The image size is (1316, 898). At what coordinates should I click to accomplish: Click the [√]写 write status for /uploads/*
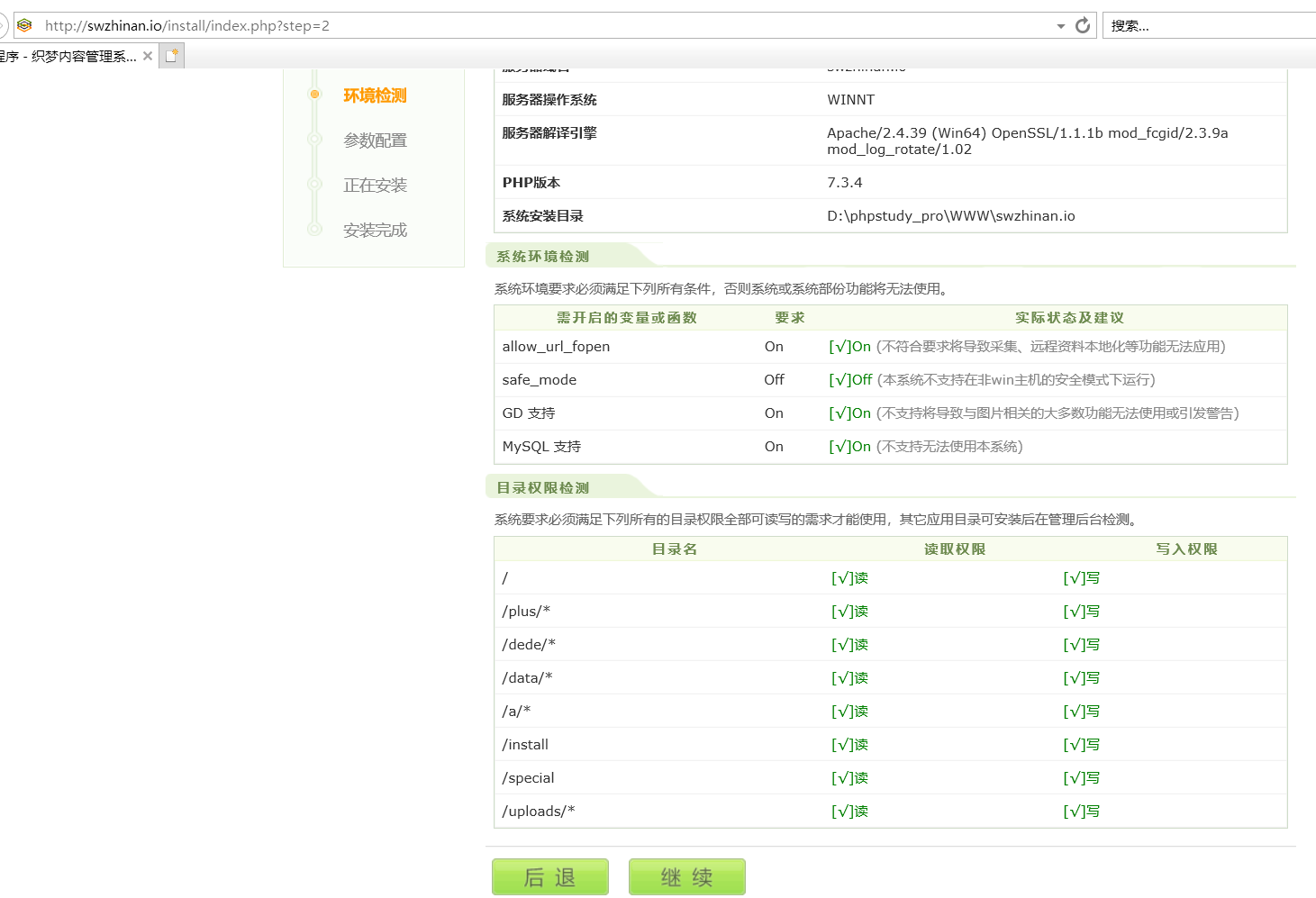point(1081,812)
